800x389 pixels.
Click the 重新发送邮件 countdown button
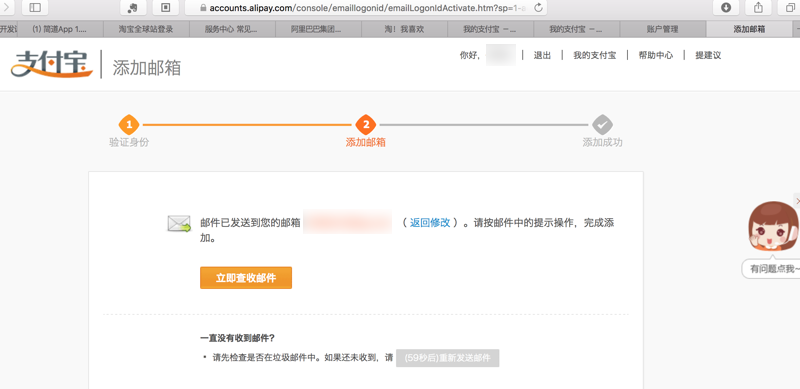[447, 358]
